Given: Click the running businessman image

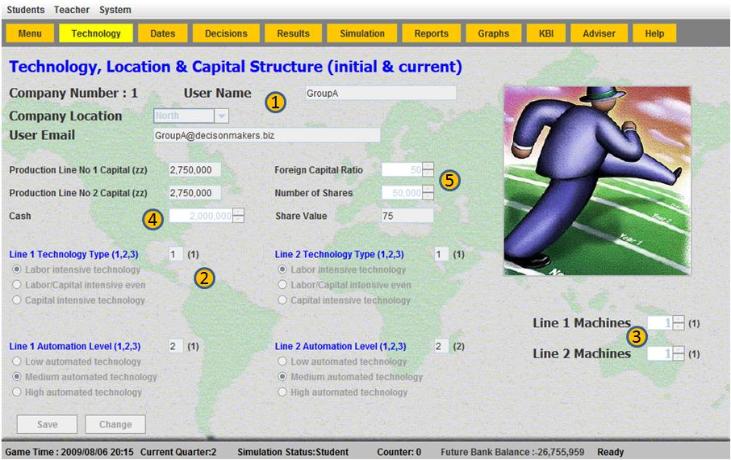Looking at the screenshot, I should click(597, 180).
